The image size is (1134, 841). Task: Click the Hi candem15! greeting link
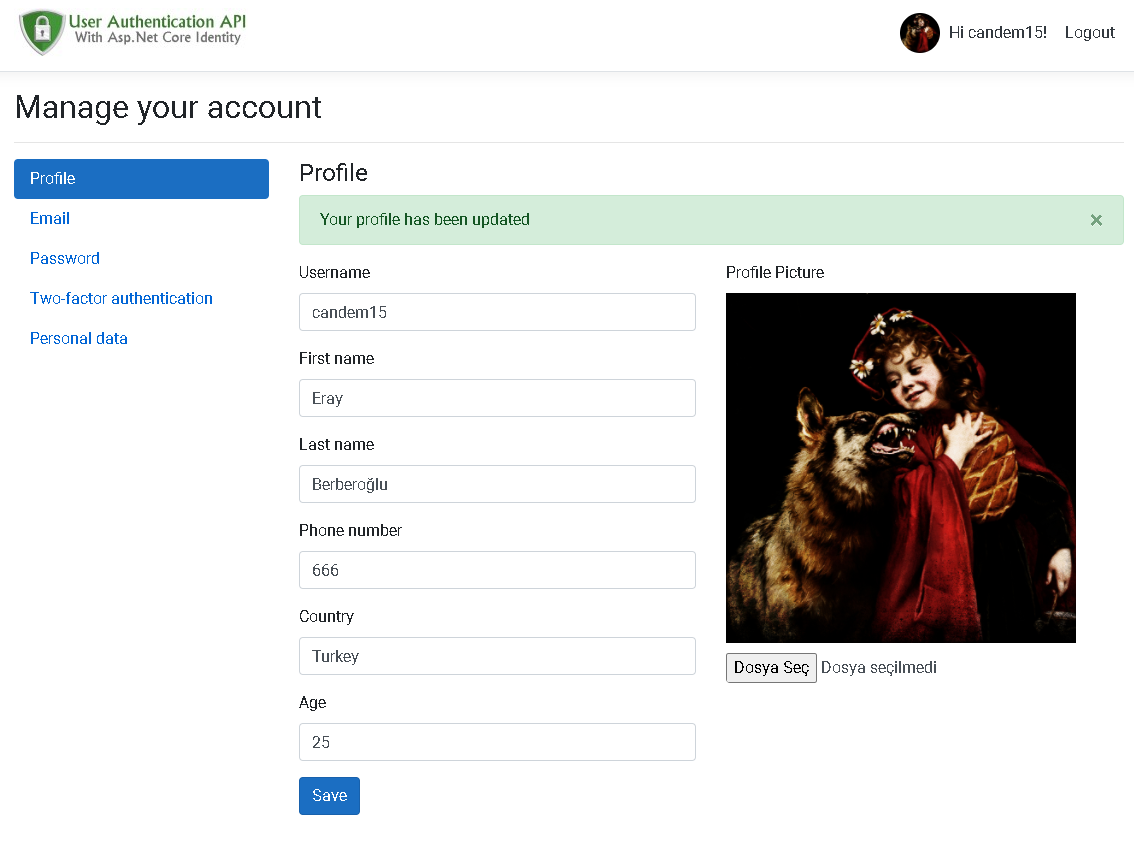[997, 33]
